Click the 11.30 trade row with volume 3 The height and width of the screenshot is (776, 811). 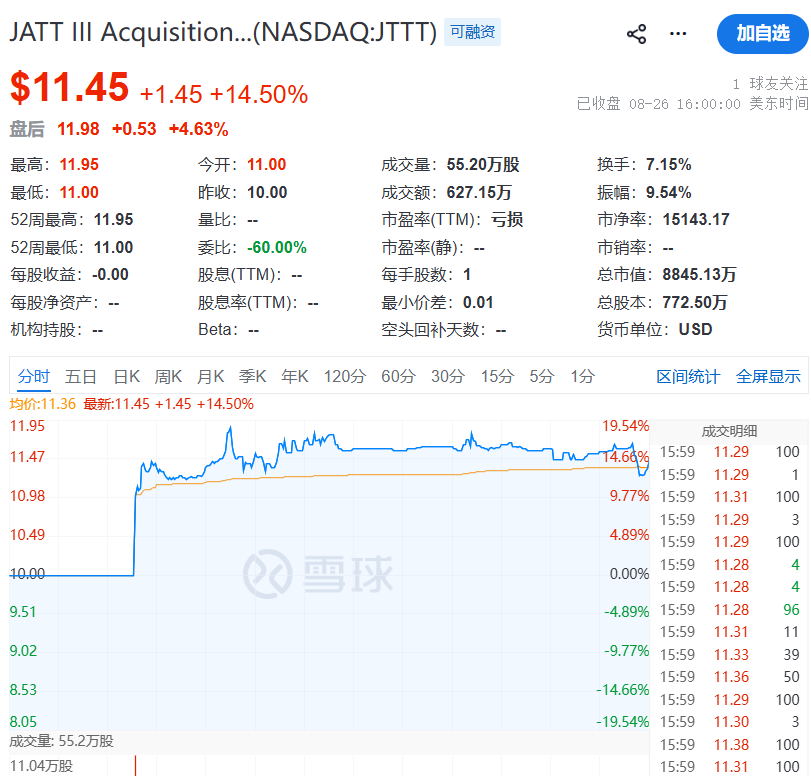point(730,722)
